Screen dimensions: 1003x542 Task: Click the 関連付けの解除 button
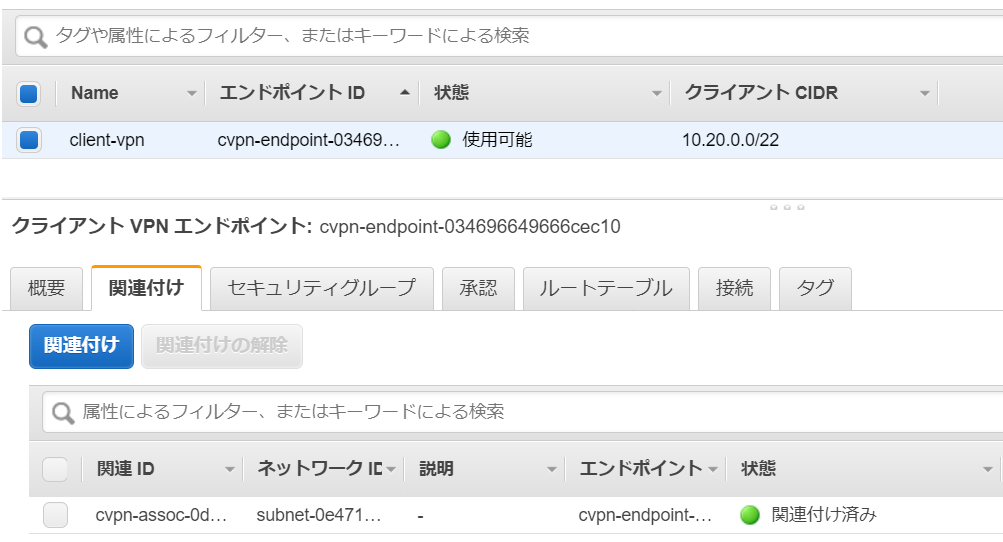tap(222, 346)
